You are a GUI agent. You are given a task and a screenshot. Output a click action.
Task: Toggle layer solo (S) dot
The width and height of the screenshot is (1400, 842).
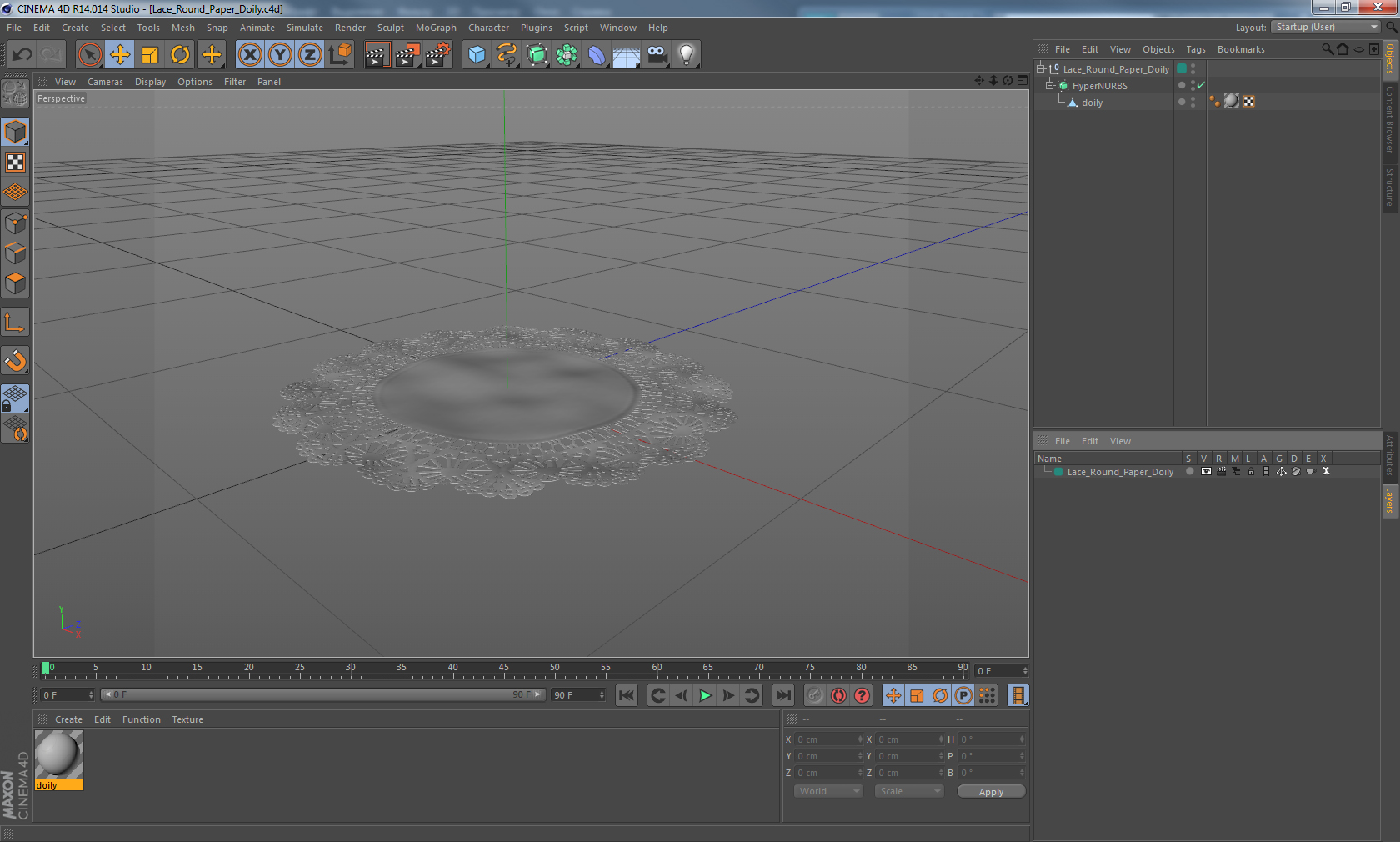(x=1190, y=472)
